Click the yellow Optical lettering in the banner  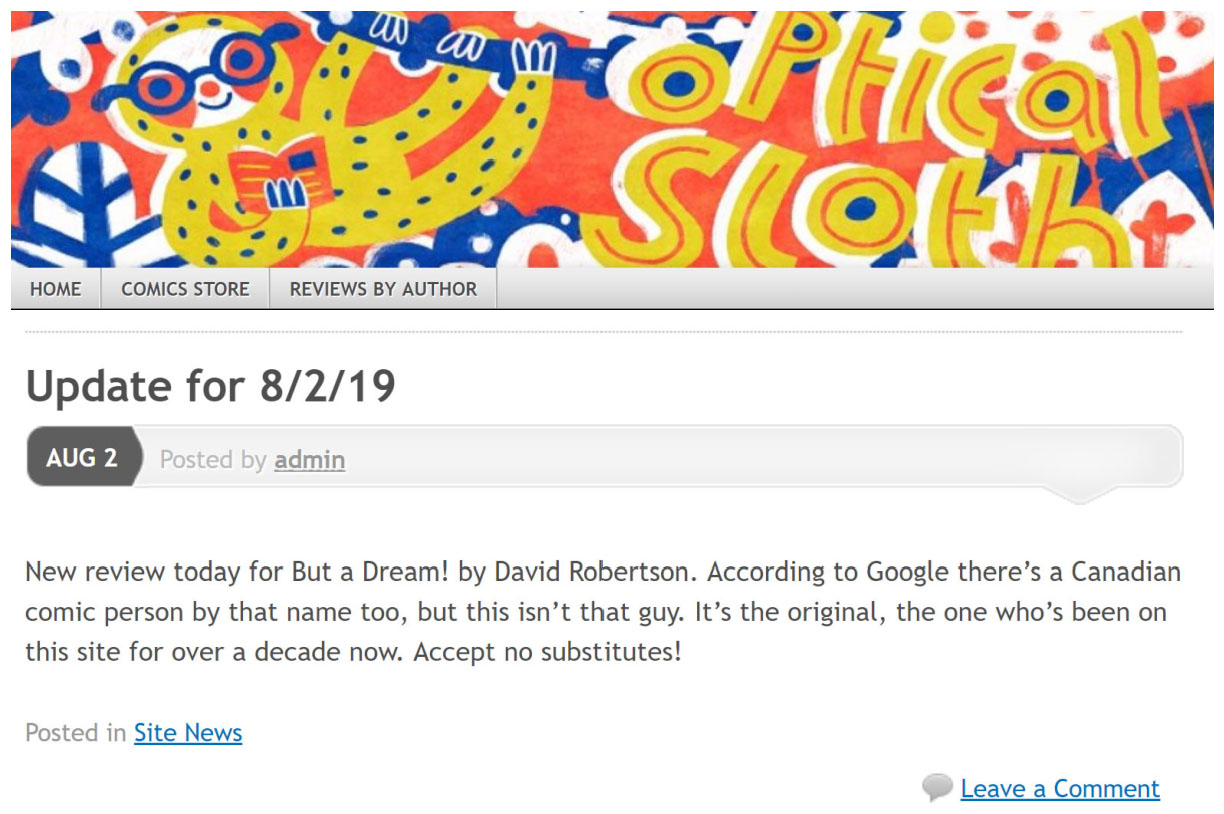point(900,85)
